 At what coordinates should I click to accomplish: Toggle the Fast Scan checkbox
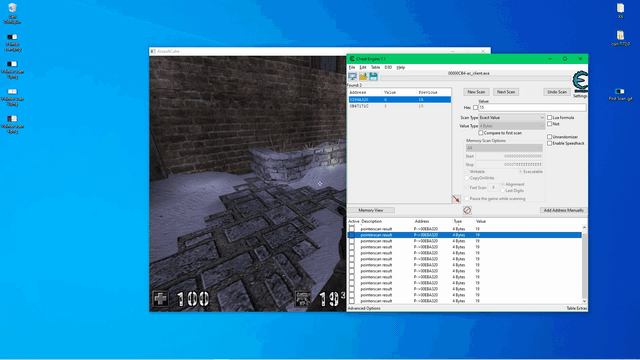coord(467,187)
